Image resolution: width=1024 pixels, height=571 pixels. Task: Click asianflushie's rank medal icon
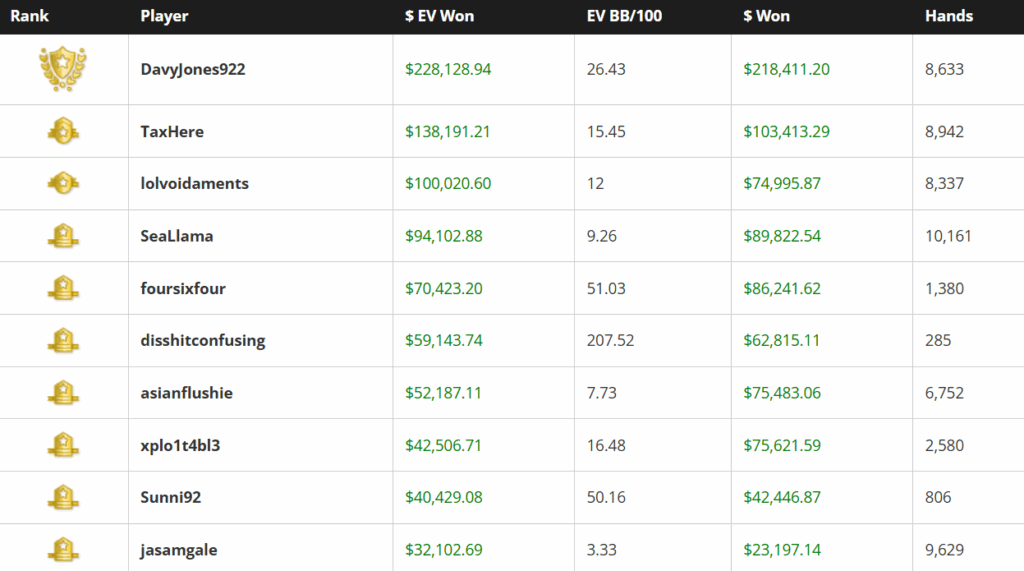64,392
